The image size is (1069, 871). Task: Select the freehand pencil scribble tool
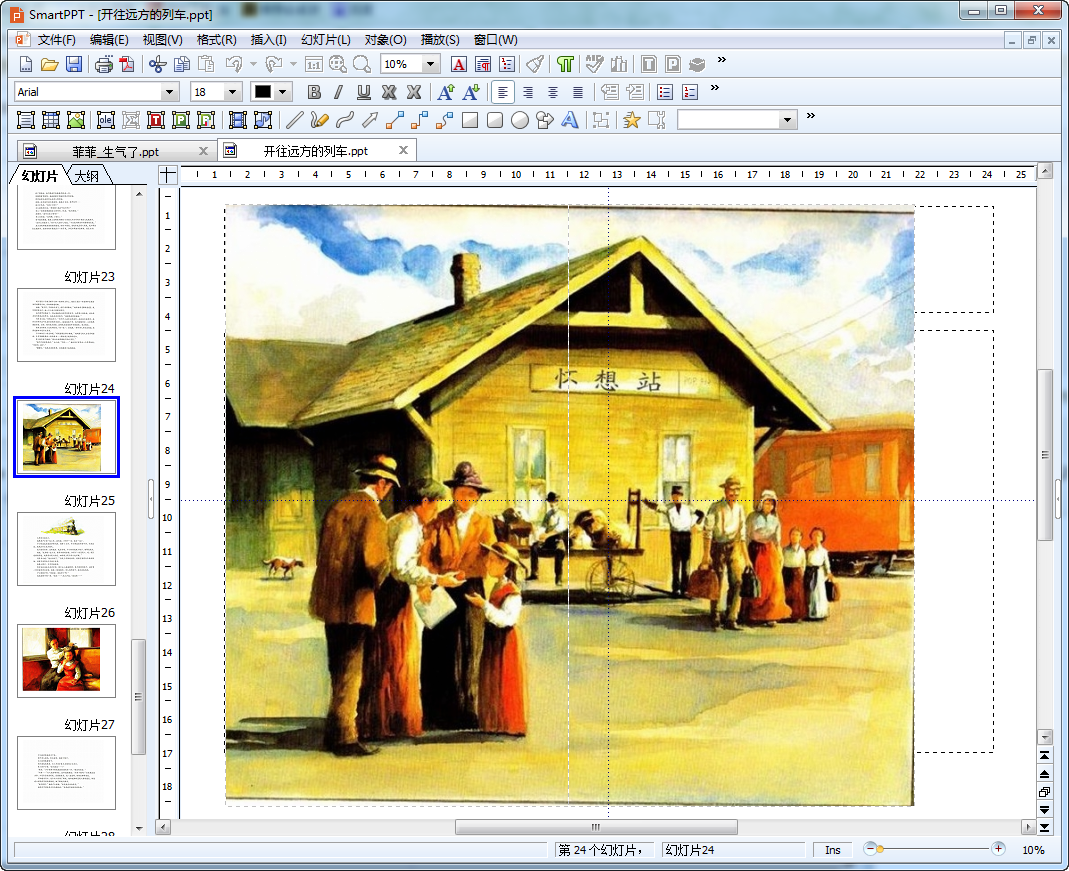pyautogui.click(x=319, y=120)
